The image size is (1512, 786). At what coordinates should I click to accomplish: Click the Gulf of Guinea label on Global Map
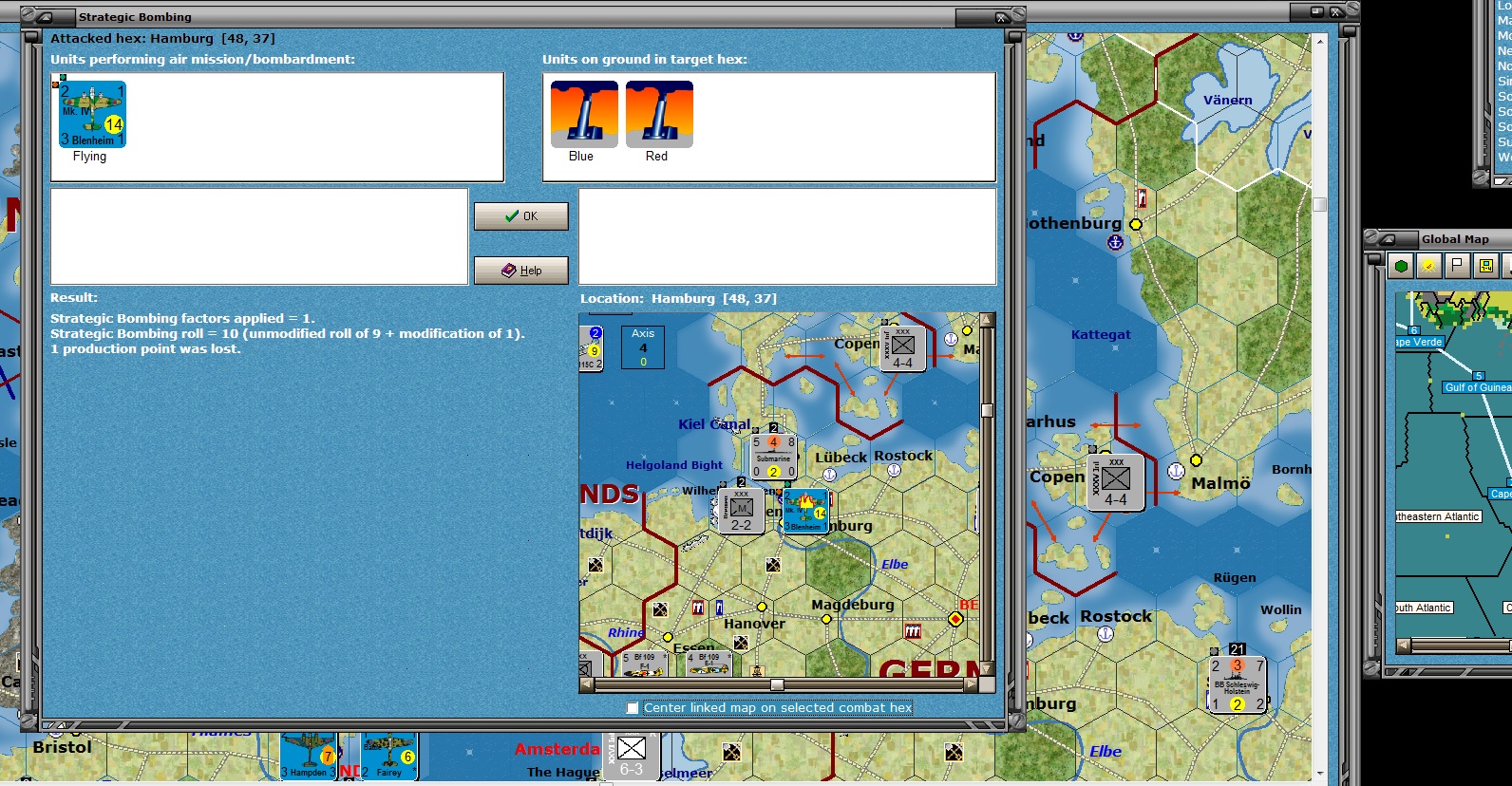[1477, 387]
